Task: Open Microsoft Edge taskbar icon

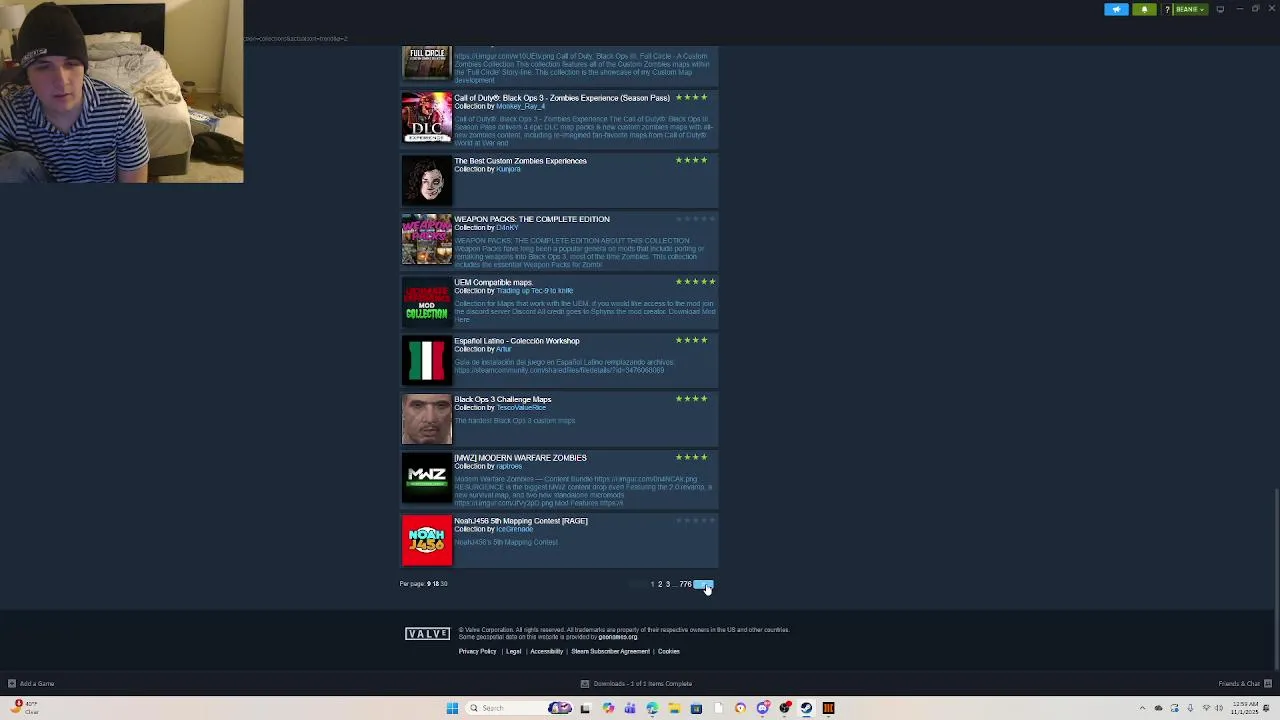Action: (x=652, y=708)
